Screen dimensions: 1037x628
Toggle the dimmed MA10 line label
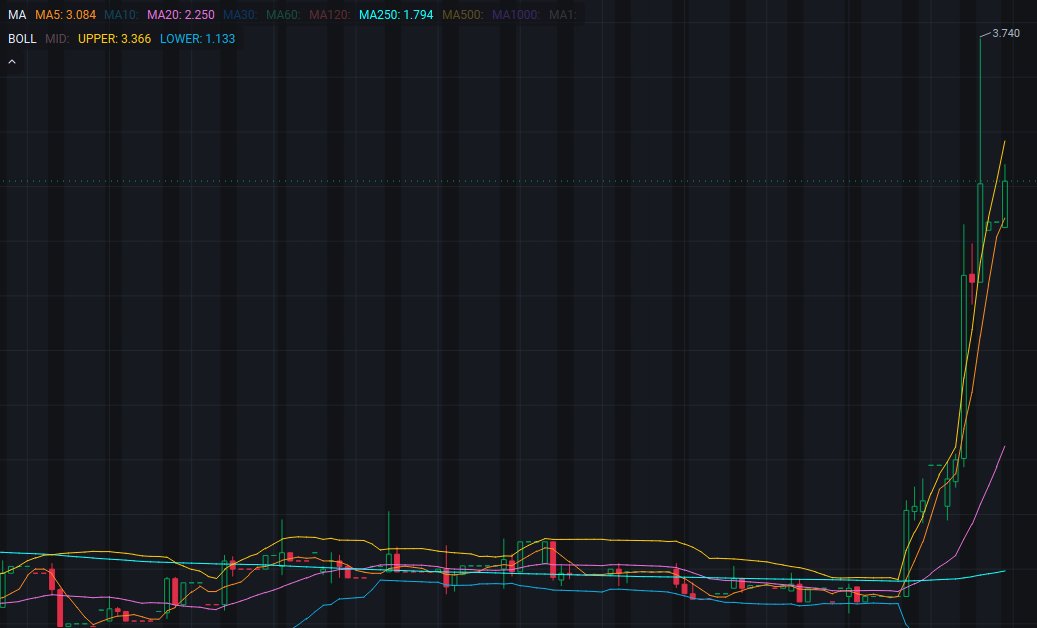point(121,15)
